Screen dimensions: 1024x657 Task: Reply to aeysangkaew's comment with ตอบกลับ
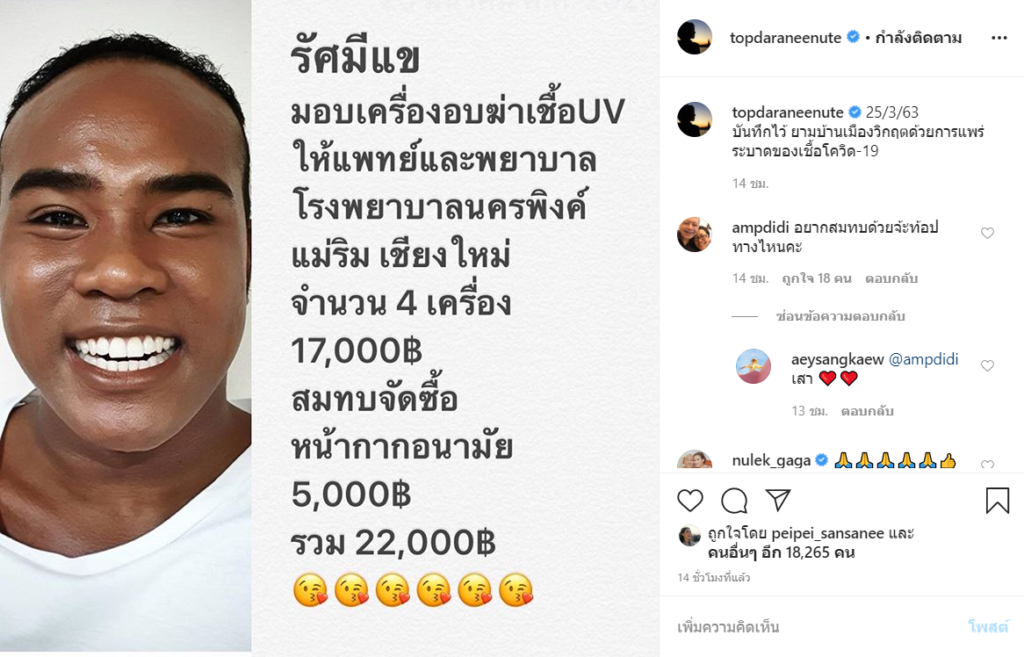pyautogui.click(x=867, y=411)
